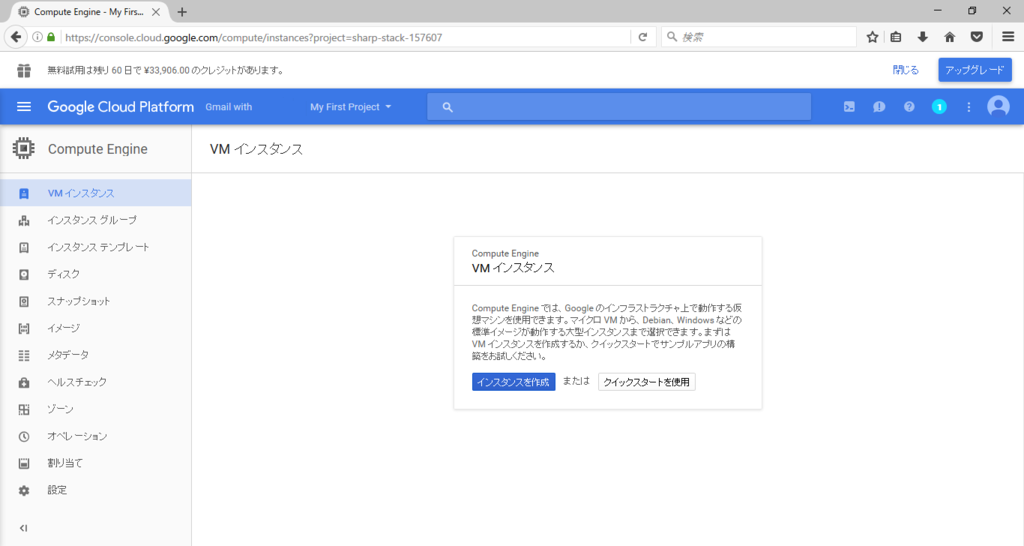Open 割り当て in sidebar
1024x546 pixels.
tap(95, 463)
